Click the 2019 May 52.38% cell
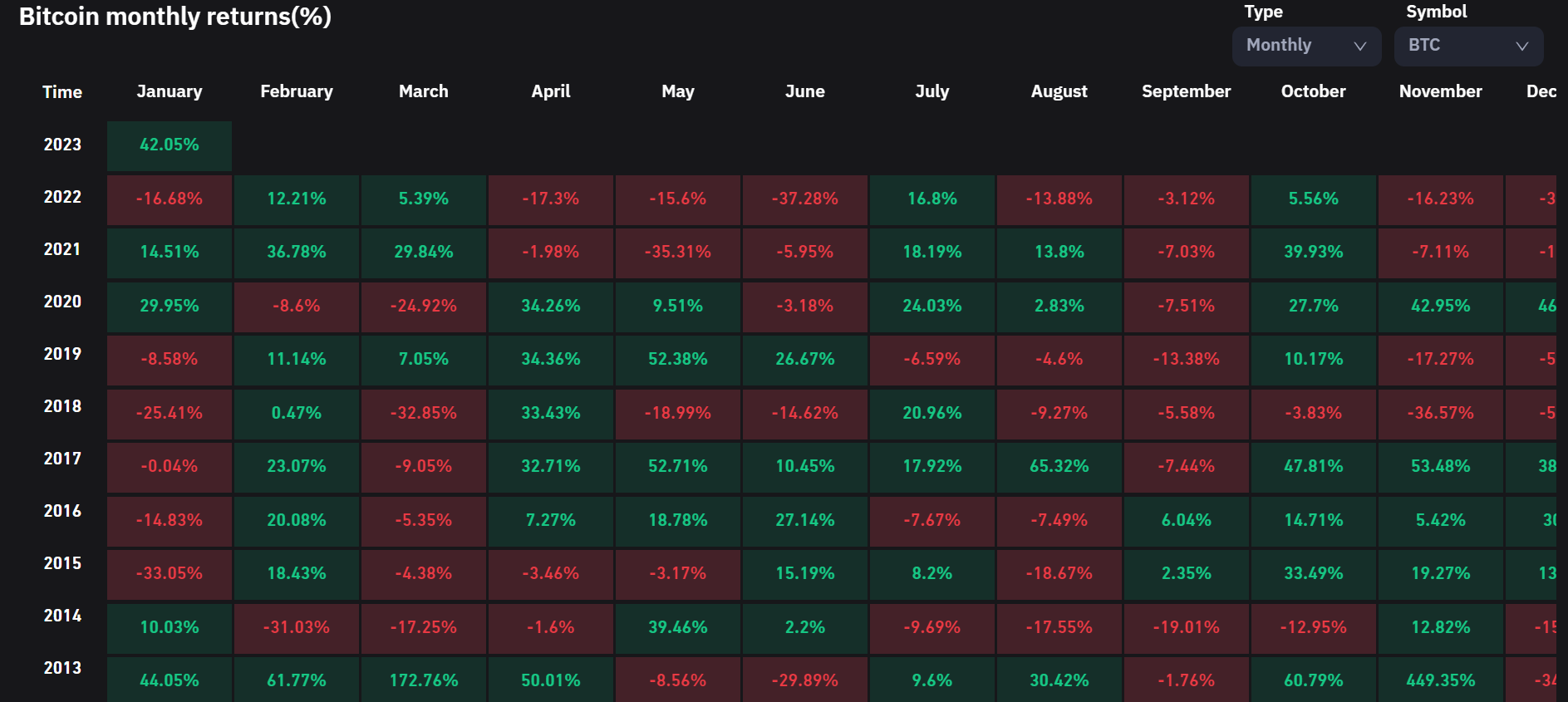1568x702 pixels. tap(677, 360)
